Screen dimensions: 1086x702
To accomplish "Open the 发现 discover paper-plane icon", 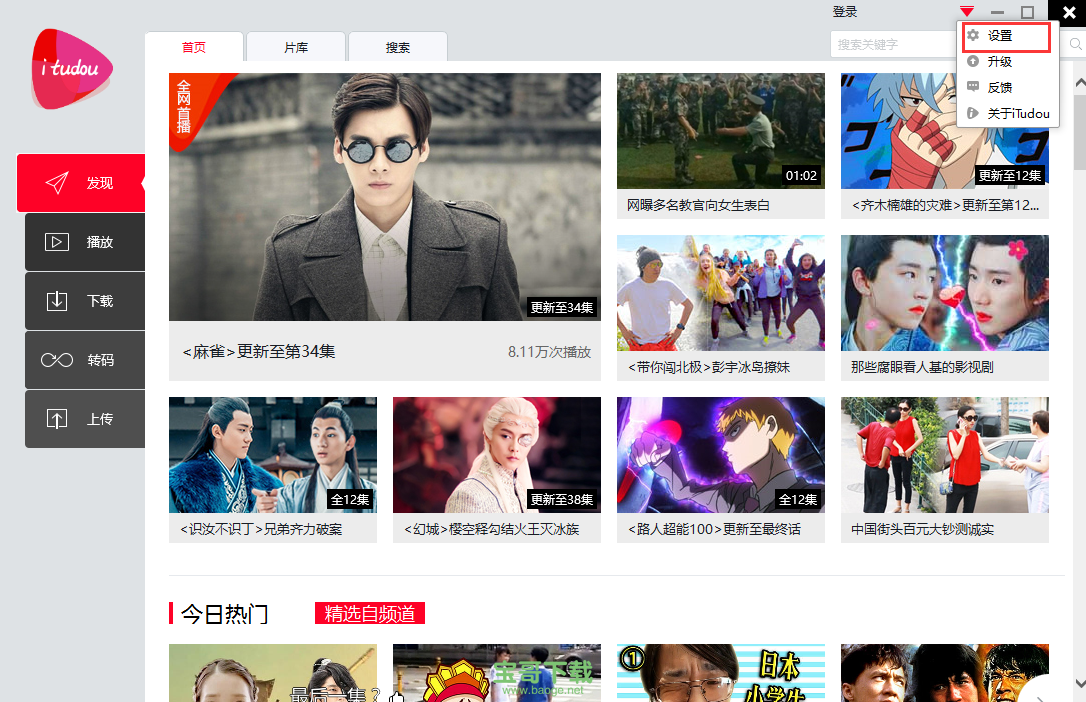I will pyautogui.click(x=57, y=183).
